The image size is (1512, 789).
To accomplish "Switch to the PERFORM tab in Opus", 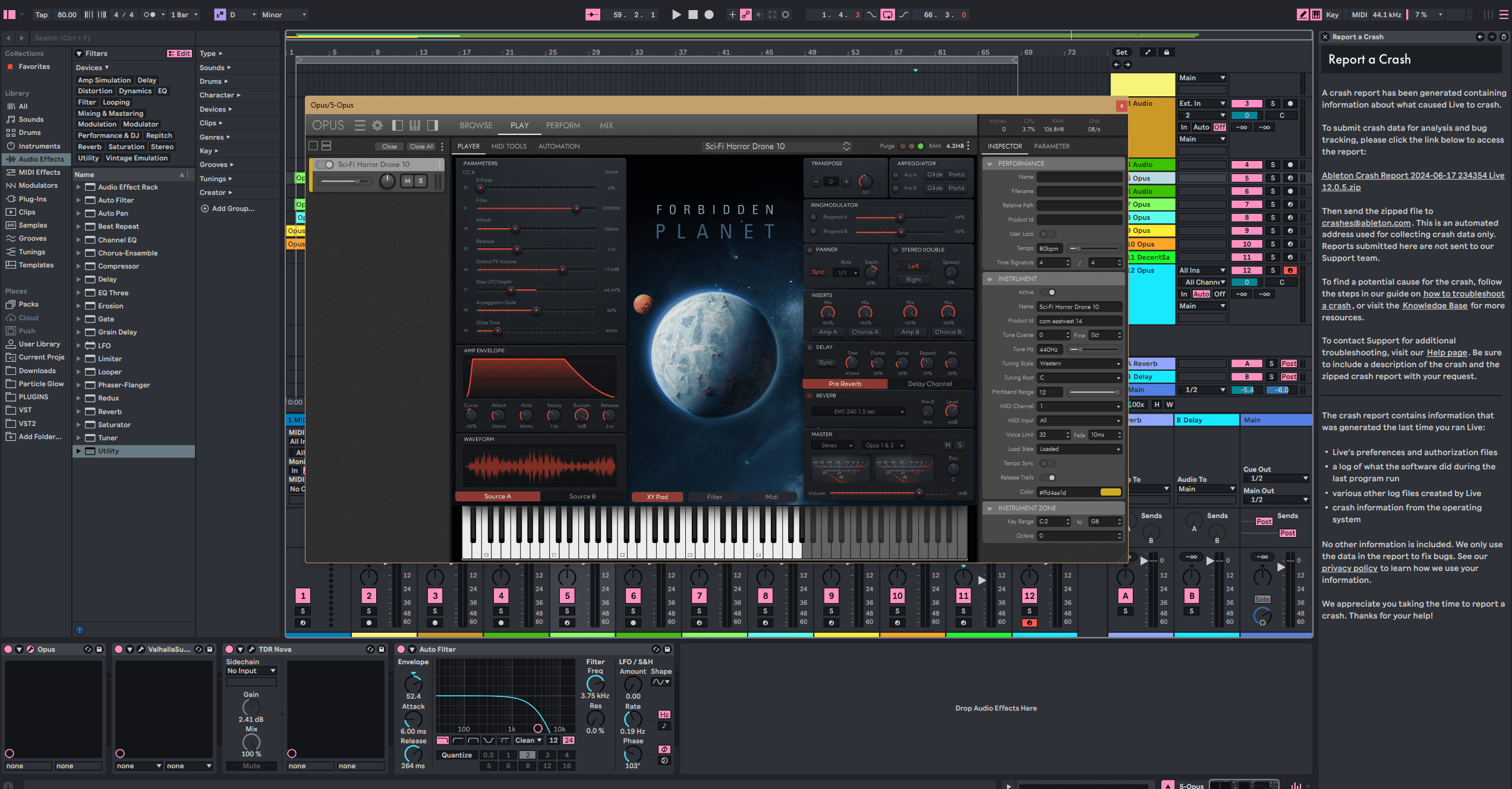I will coord(562,125).
